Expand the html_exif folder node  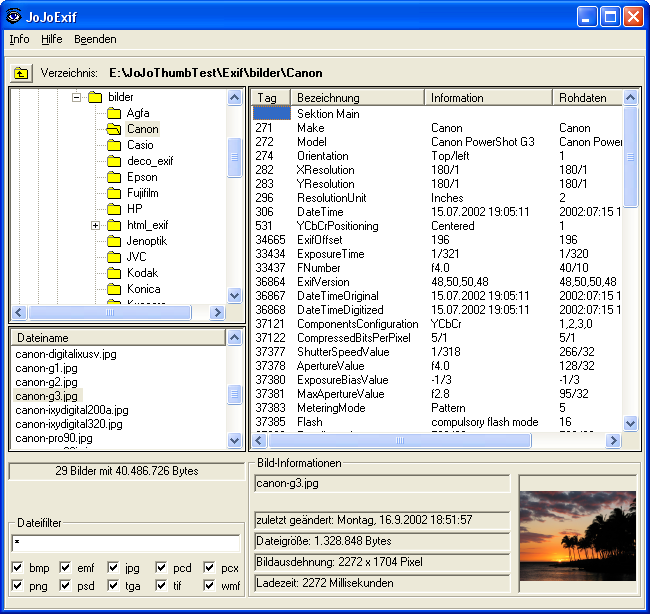pos(96,225)
